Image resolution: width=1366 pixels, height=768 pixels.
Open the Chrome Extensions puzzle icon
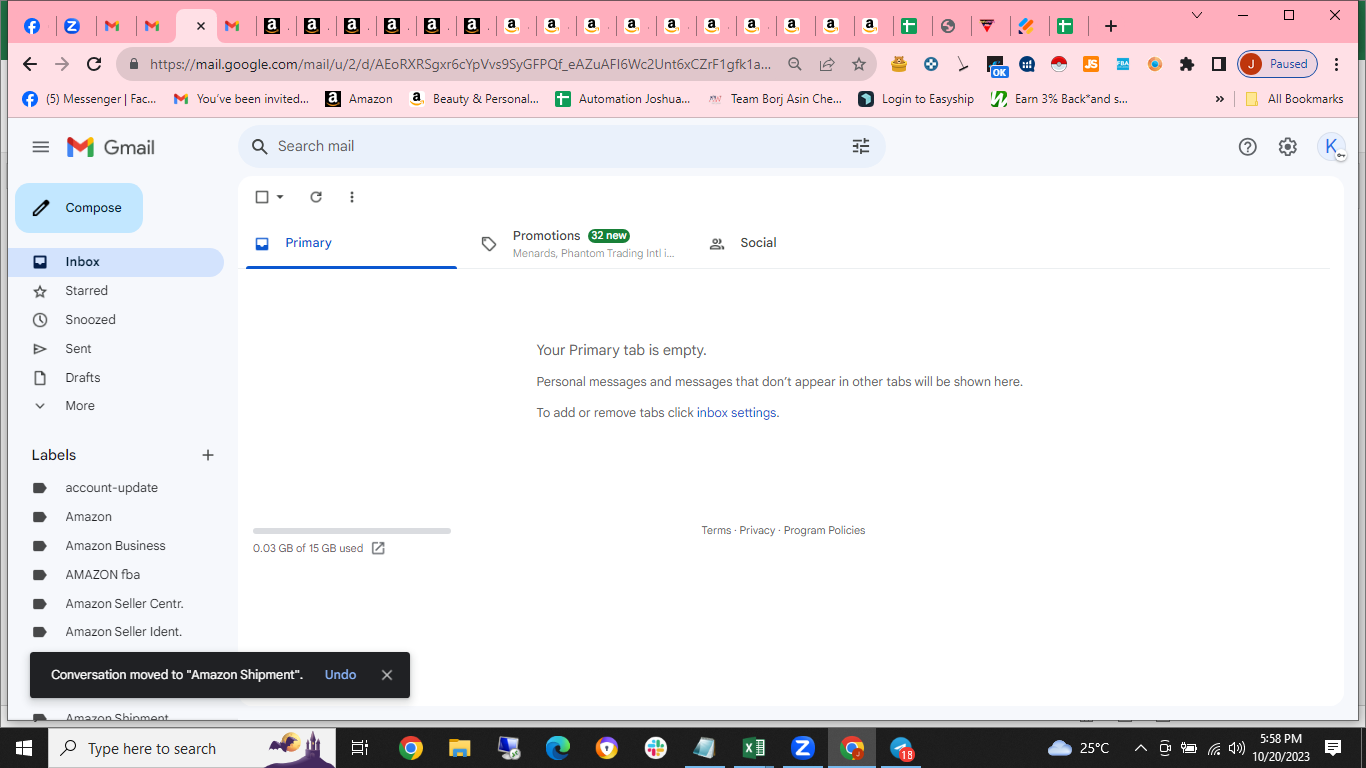click(x=1187, y=64)
